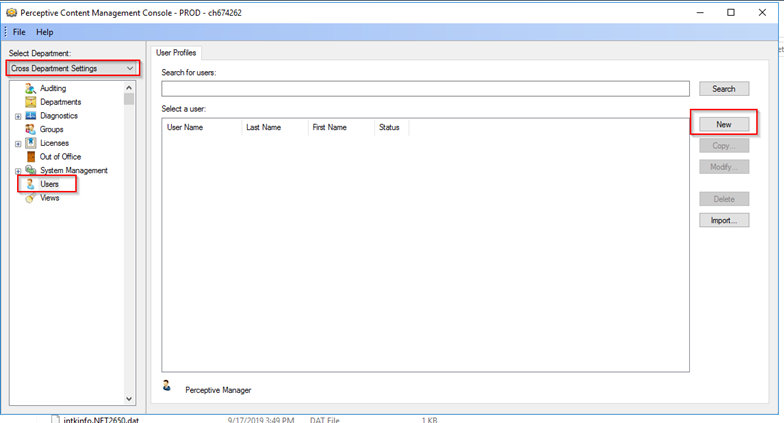This screenshot has width=784, height=423.
Task: Select Users label in the tree
Action: 50,184
